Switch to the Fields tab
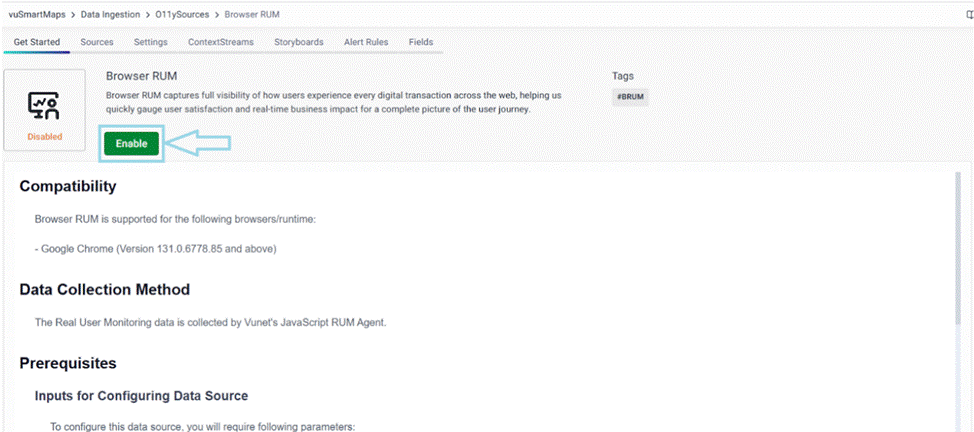 [420, 42]
